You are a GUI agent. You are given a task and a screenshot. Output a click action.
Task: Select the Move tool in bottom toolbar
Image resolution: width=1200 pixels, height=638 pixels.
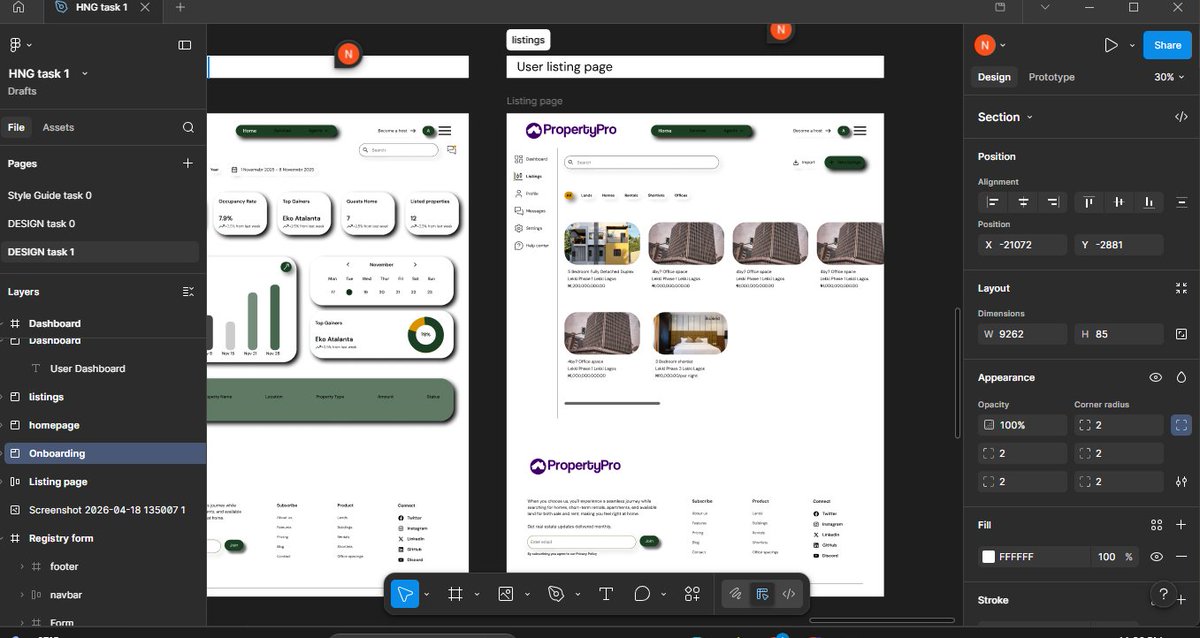(405, 594)
